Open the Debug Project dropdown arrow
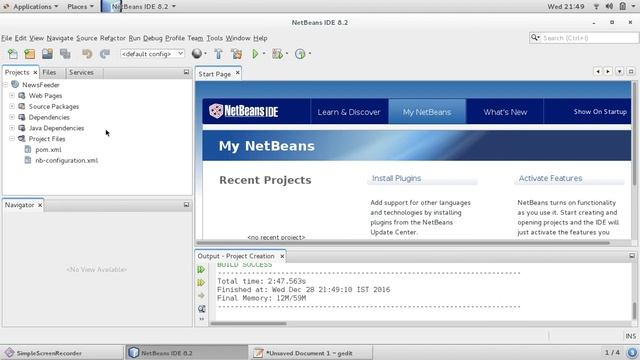 tap(287, 53)
